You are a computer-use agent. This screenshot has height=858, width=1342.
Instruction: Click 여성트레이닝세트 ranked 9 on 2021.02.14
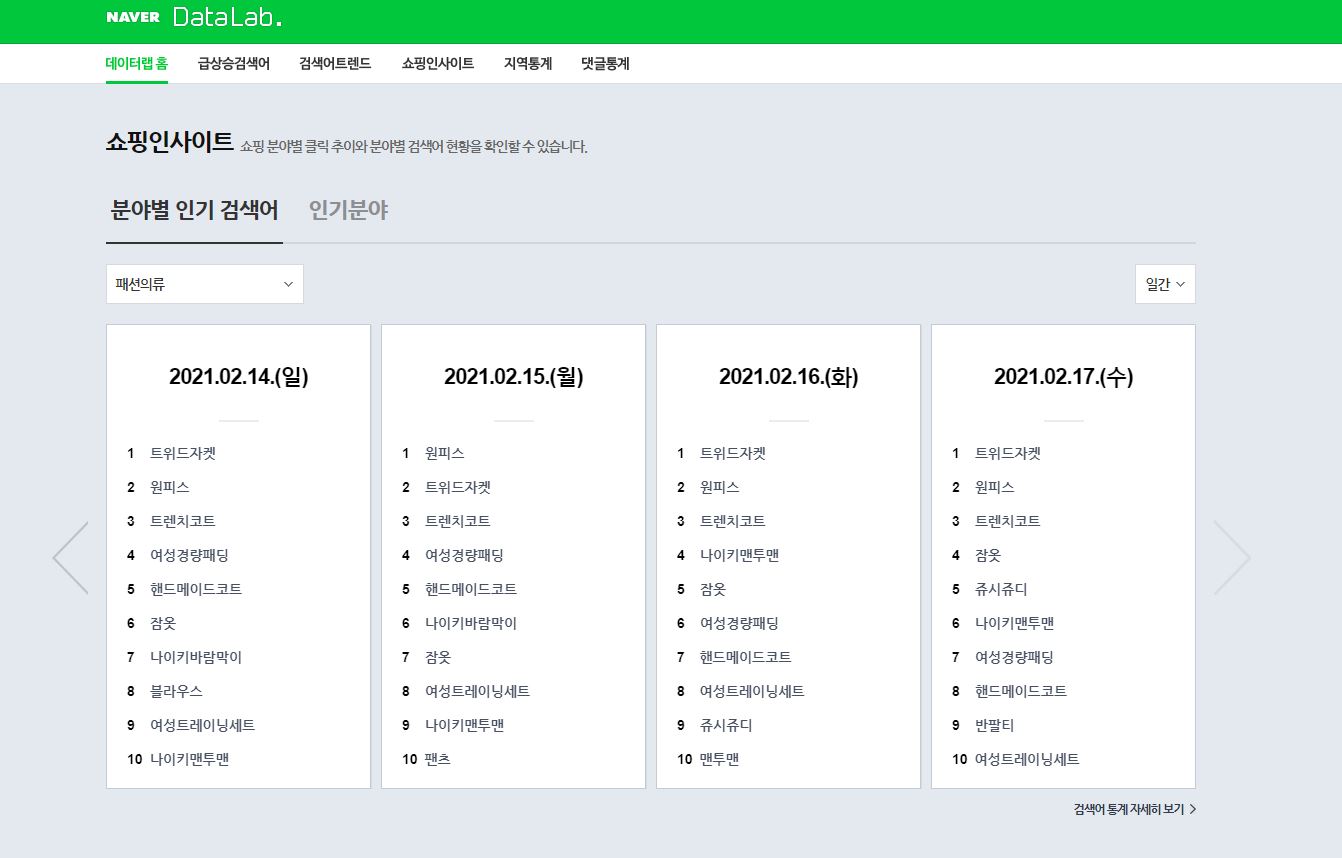(202, 725)
